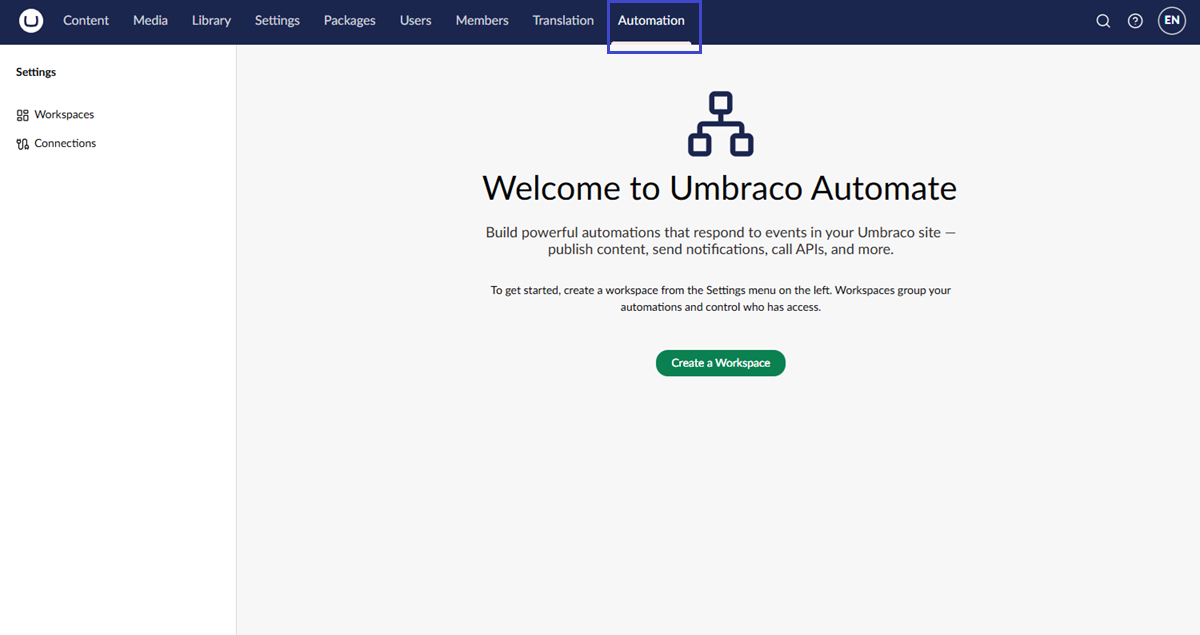Open Connections in the sidebar

click(65, 144)
